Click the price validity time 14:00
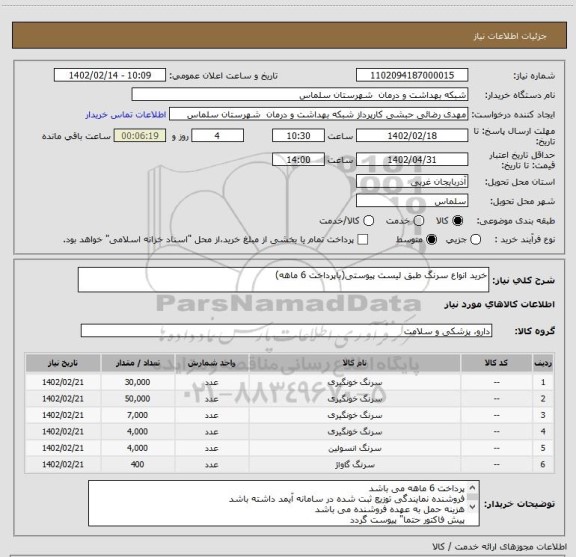The image size is (576, 557). coord(298,160)
